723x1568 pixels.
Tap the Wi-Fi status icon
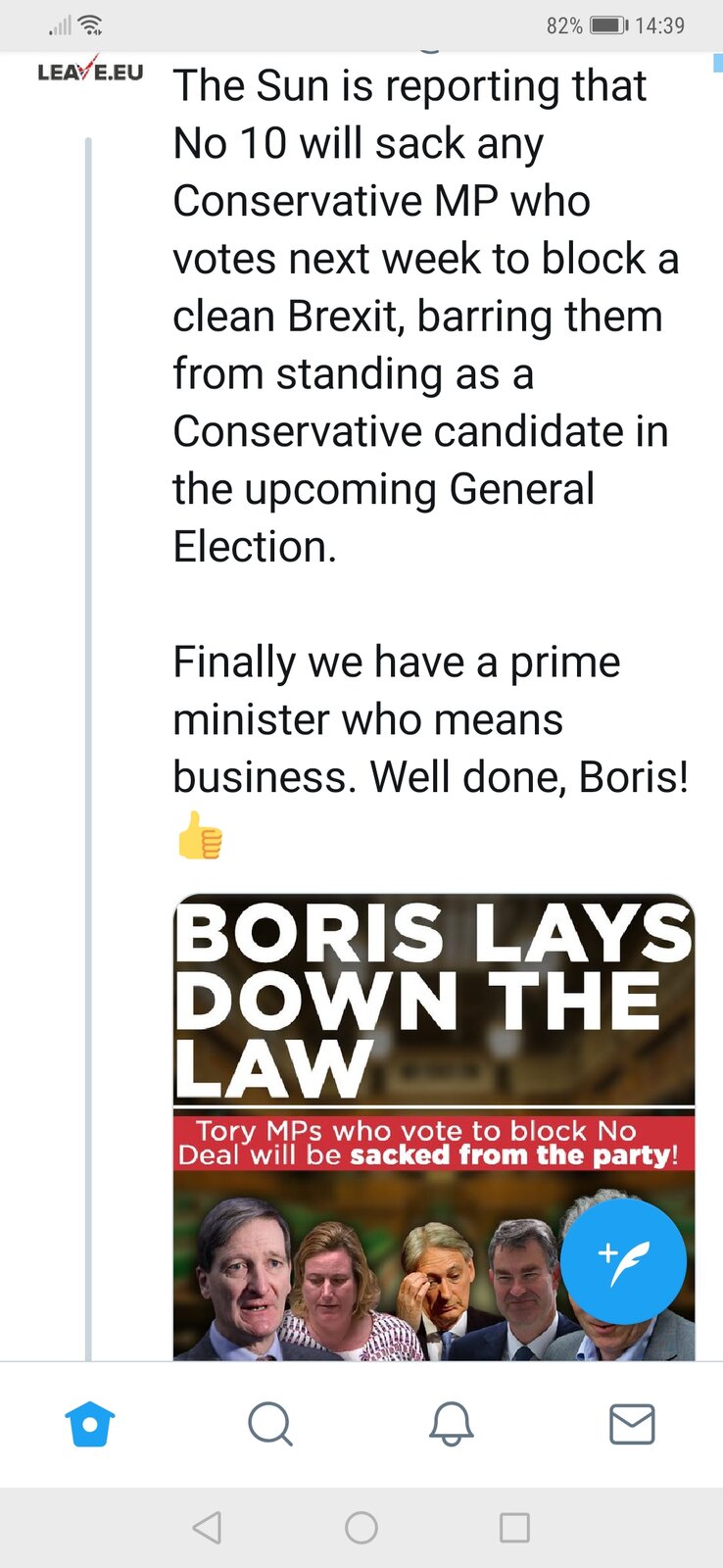pyautogui.click(x=91, y=25)
